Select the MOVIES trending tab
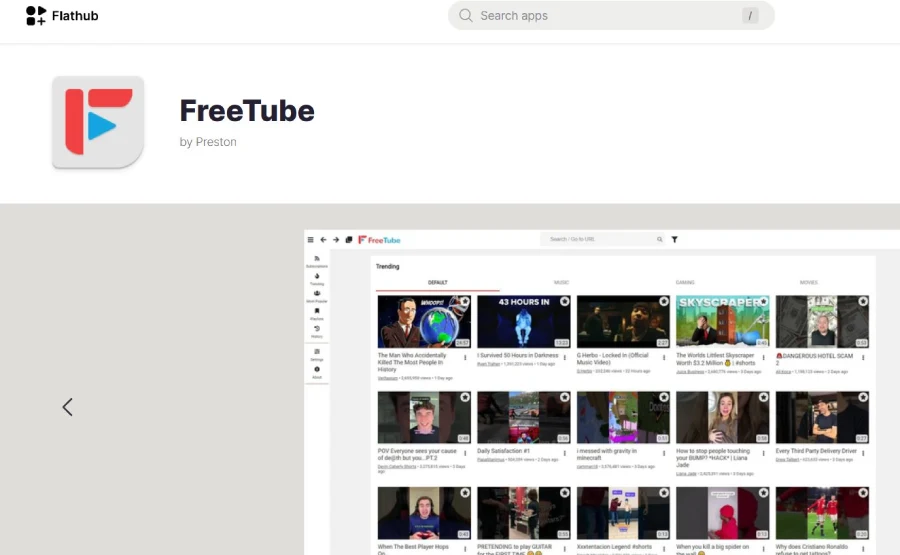Image resolution: width=900 pixels, height=555 pixels. [809, 282]
